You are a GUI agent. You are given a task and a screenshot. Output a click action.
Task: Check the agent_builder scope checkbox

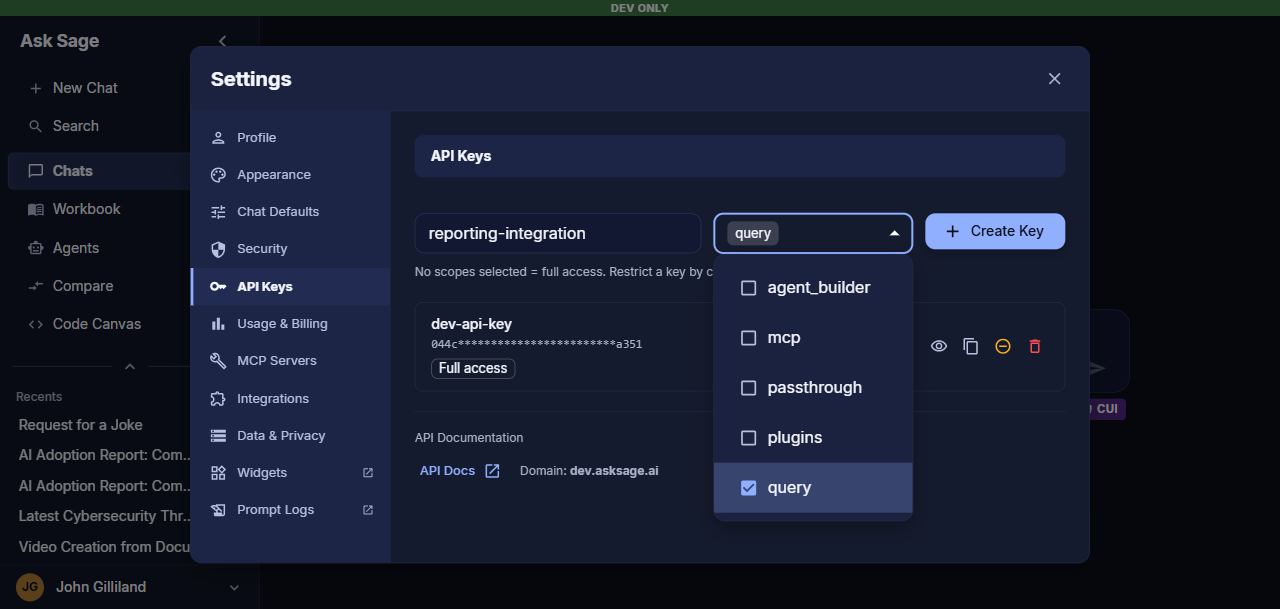[x=748, y=288]
